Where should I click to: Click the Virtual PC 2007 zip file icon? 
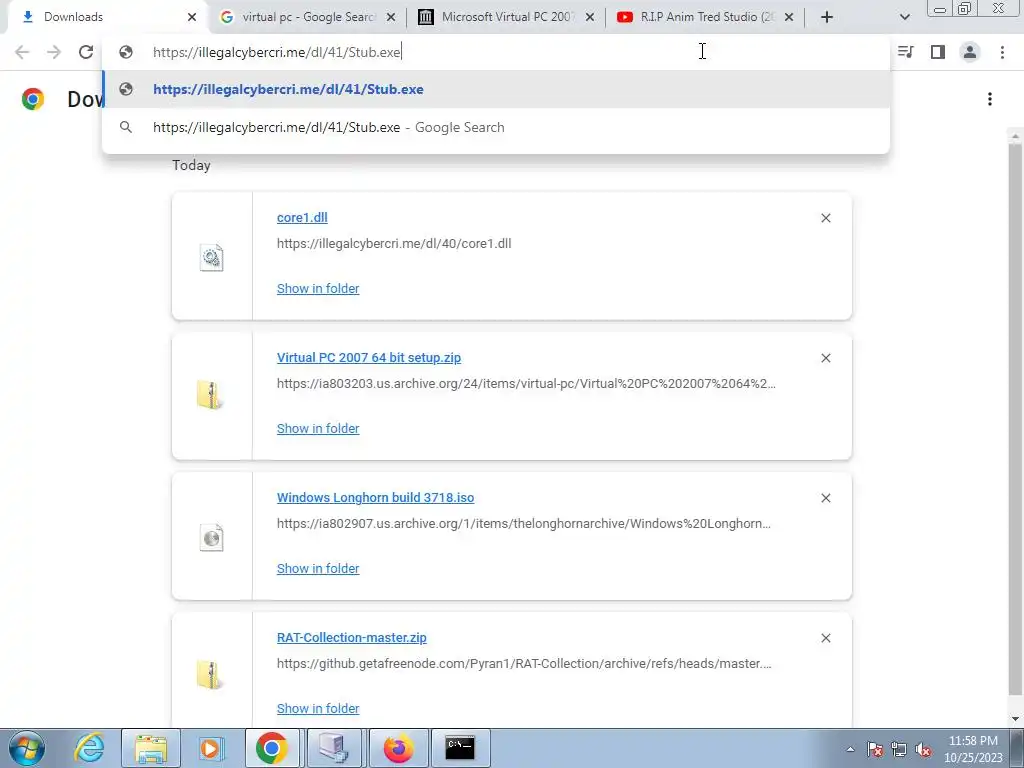tap(210, 396)
